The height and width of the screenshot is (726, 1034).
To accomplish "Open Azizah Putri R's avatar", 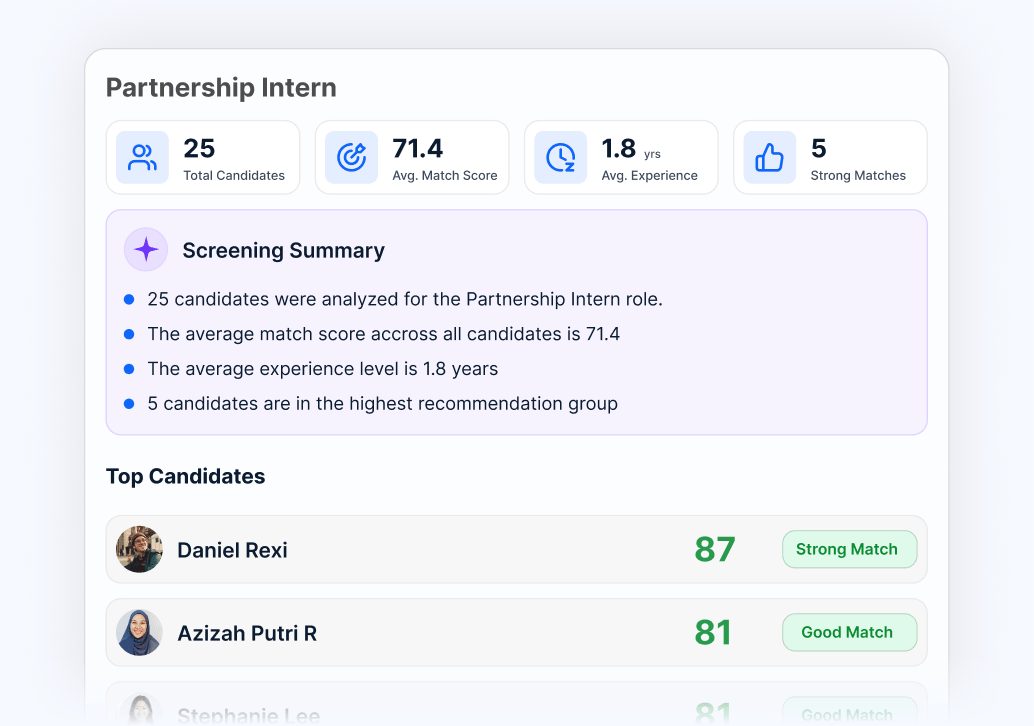I will [139, 632].
